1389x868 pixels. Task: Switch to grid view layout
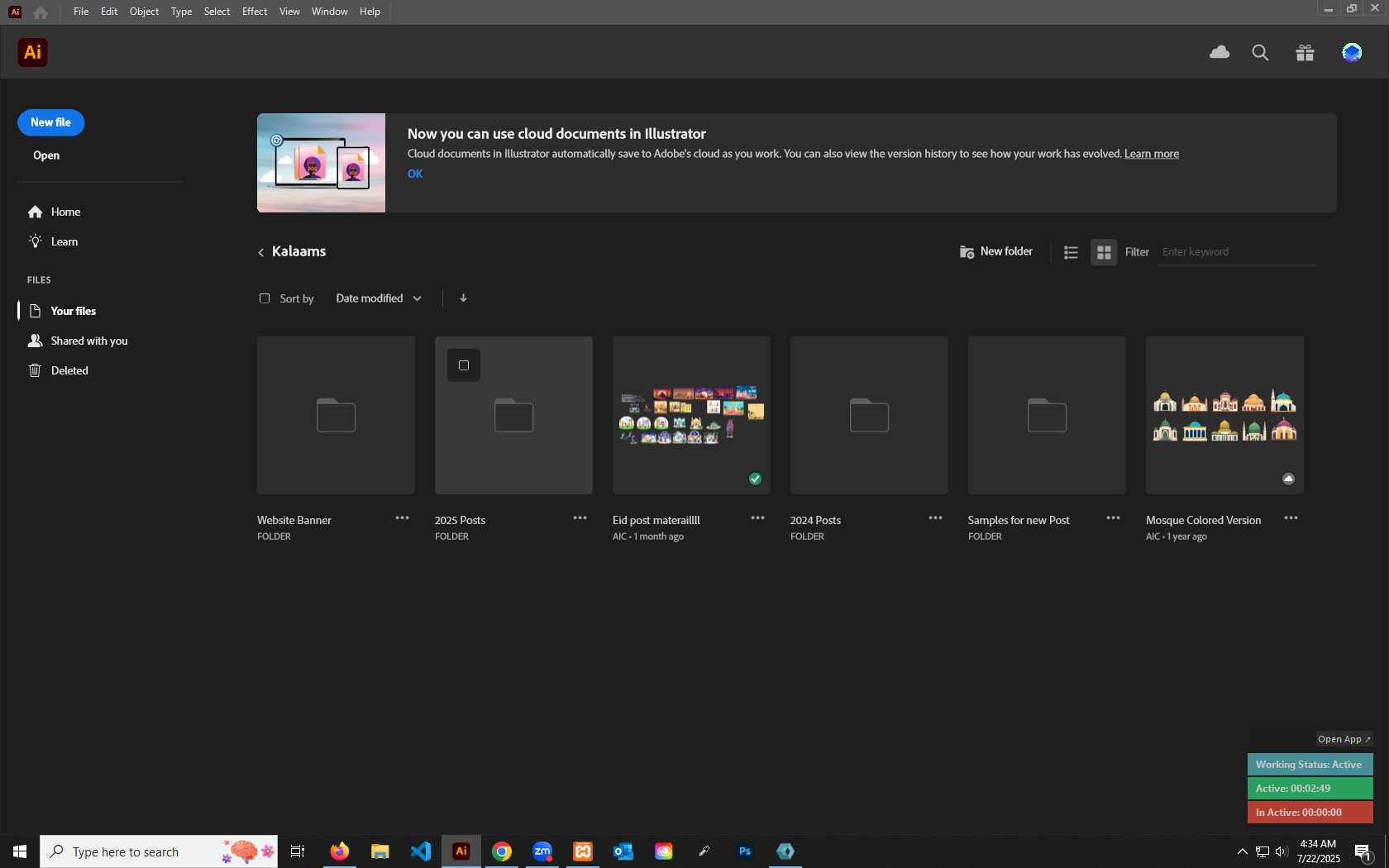(1104, 252)
